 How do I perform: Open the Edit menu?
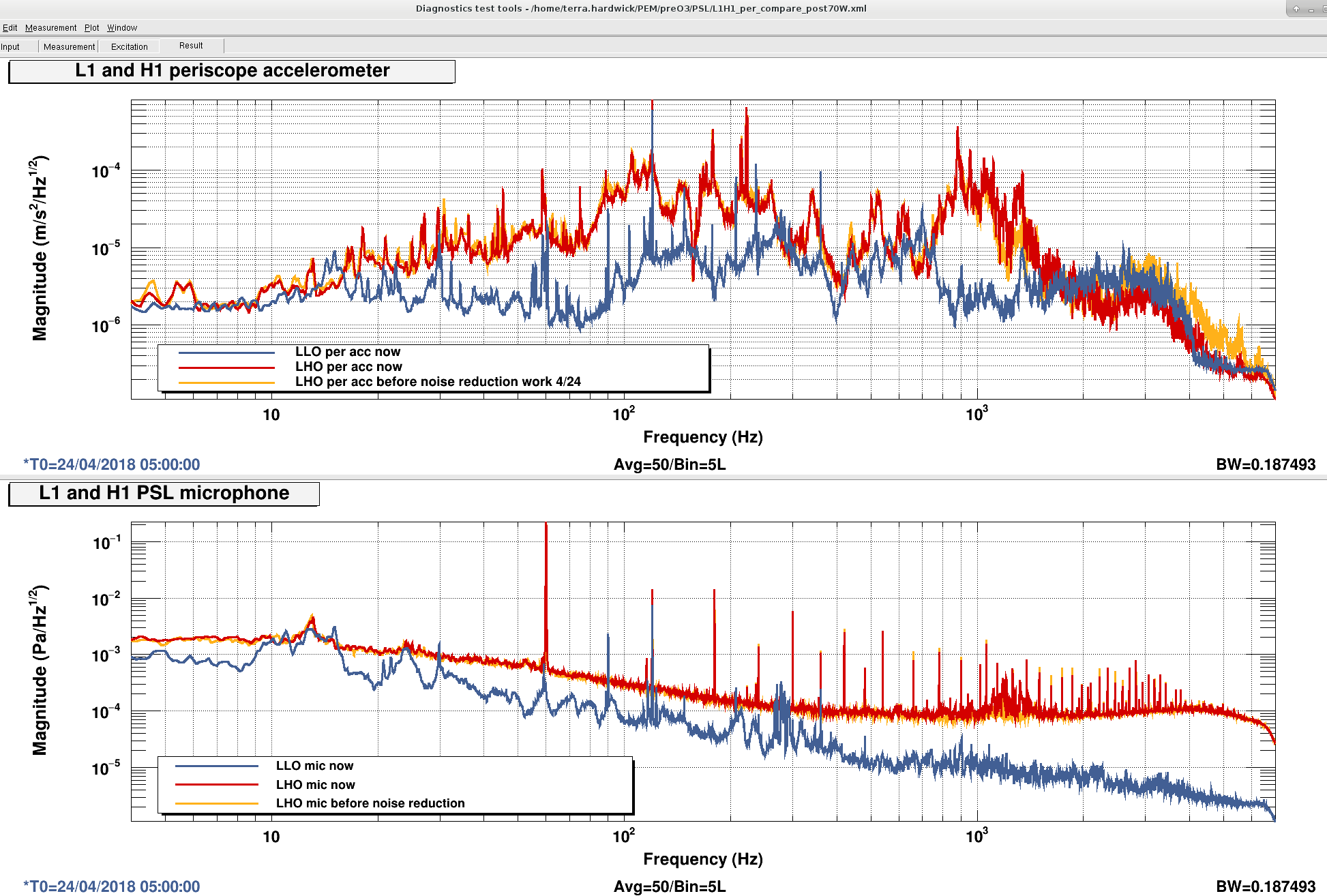point(10,28)
